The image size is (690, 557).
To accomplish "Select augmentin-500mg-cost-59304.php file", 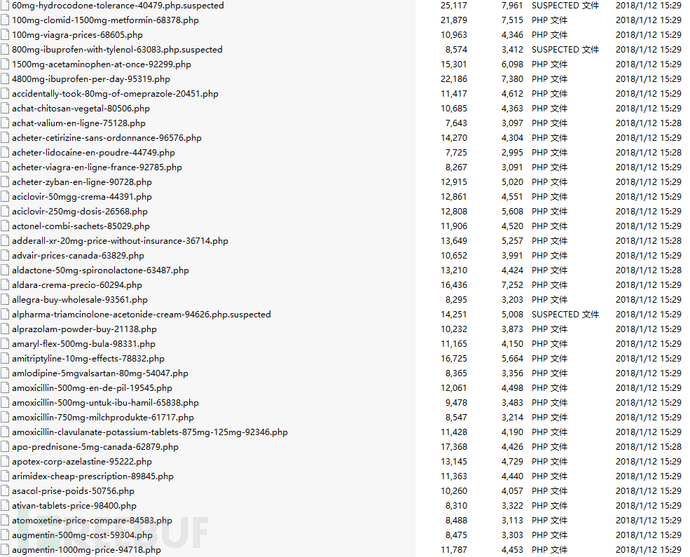I will coord(82,535).
